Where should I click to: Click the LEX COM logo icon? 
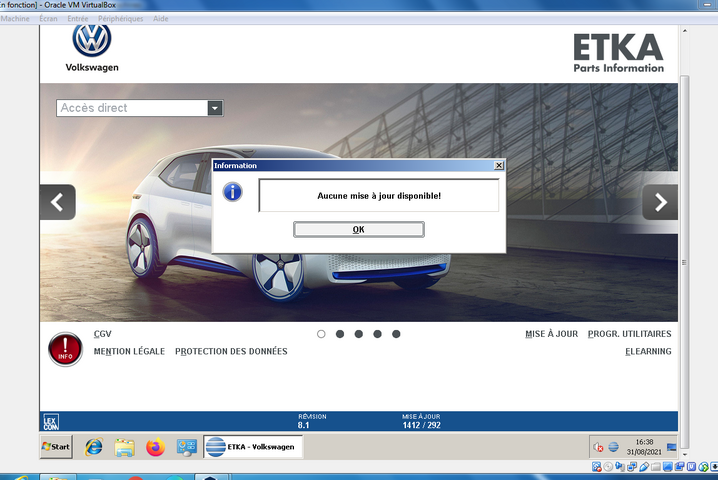pos(51,422)
